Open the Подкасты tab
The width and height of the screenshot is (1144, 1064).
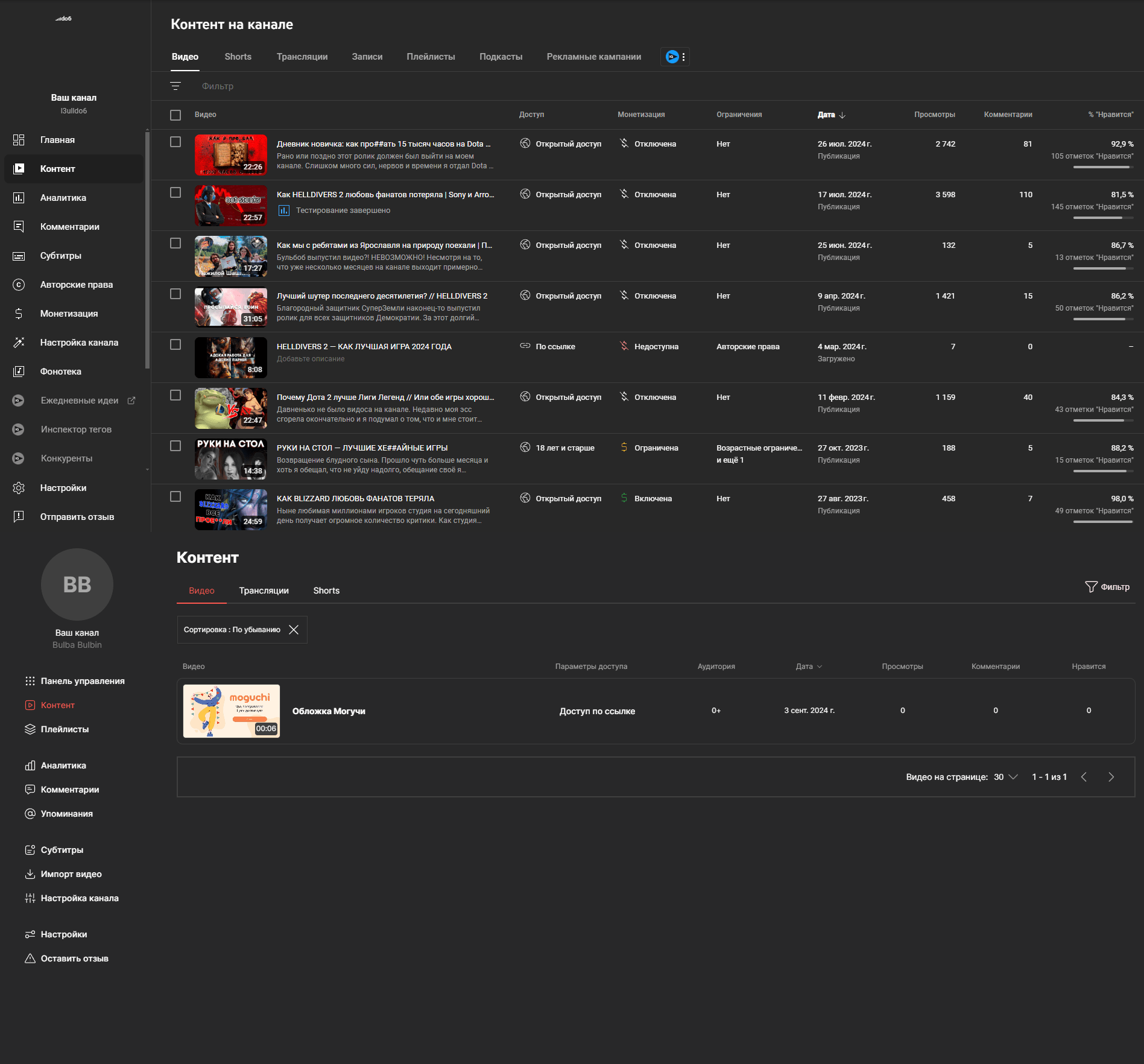(x=501, y=56)
